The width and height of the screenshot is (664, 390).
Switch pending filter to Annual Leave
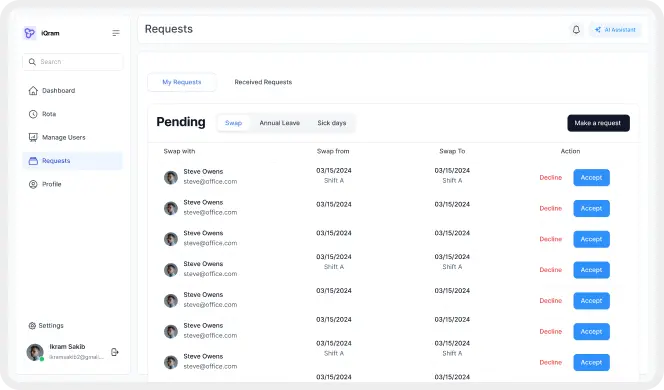[x=279, y=123]
